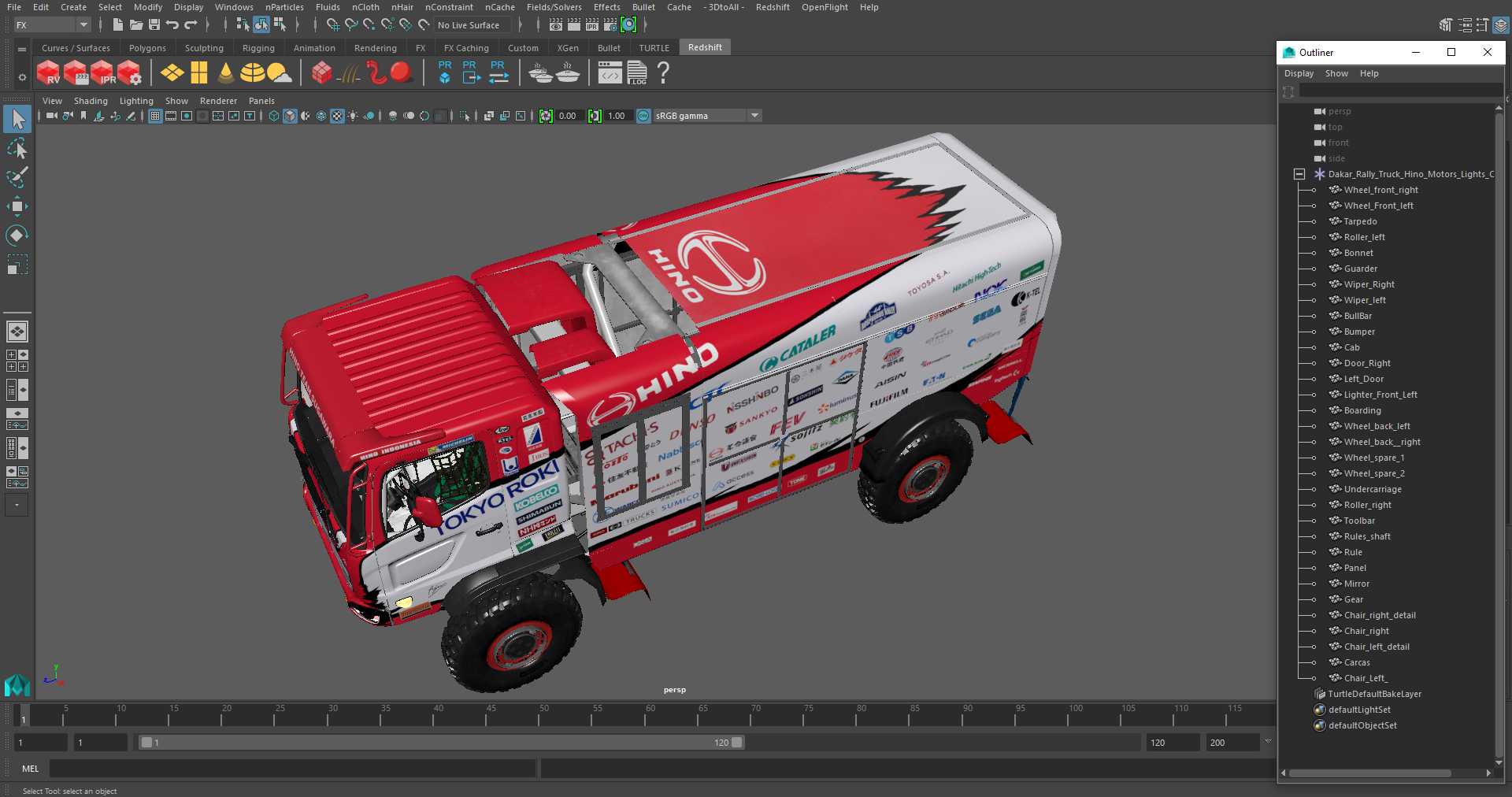Toggle color management view transform on
1512x797 pixels.
click(x=643, y=116)
